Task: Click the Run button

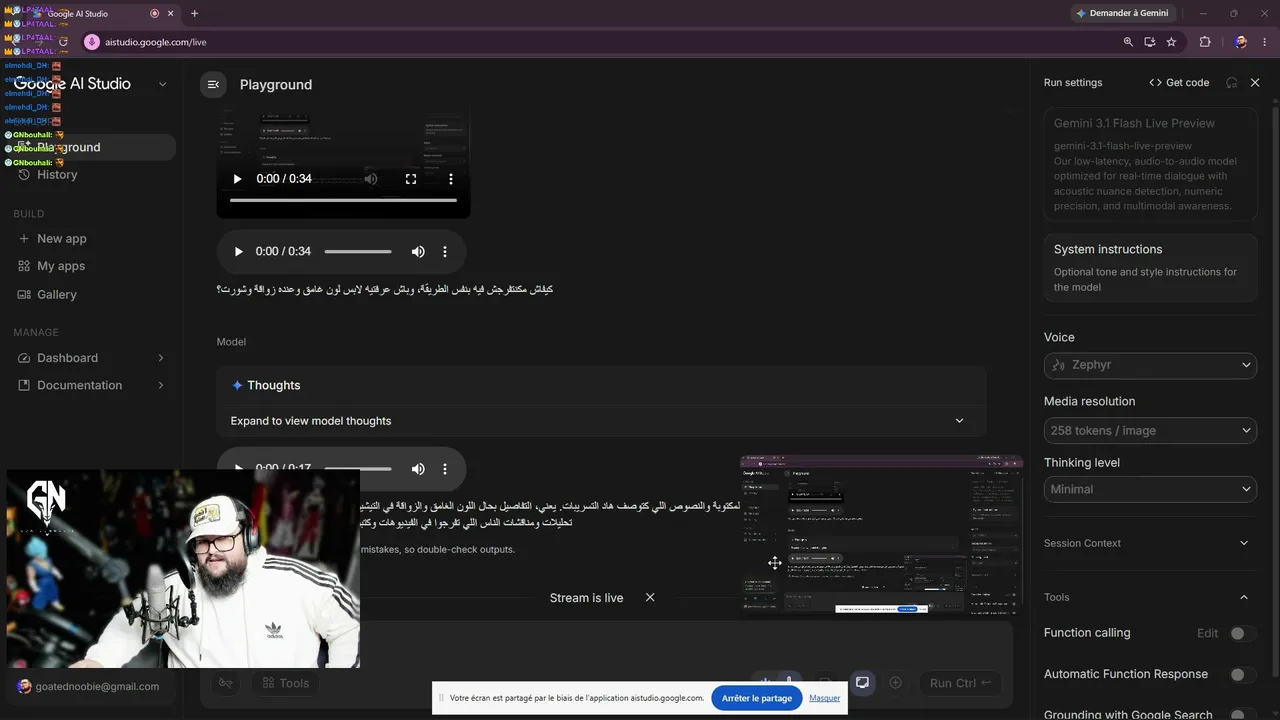Action: [960, 683]
